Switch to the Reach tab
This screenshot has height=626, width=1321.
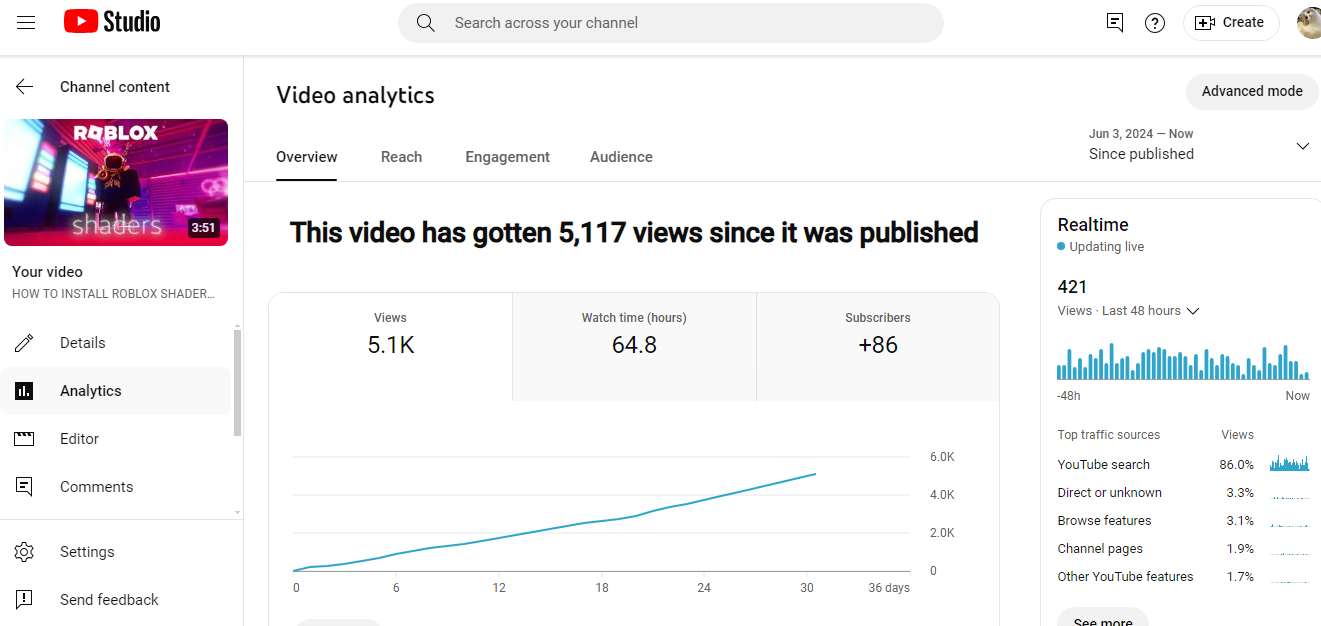[x=401, y=157]
